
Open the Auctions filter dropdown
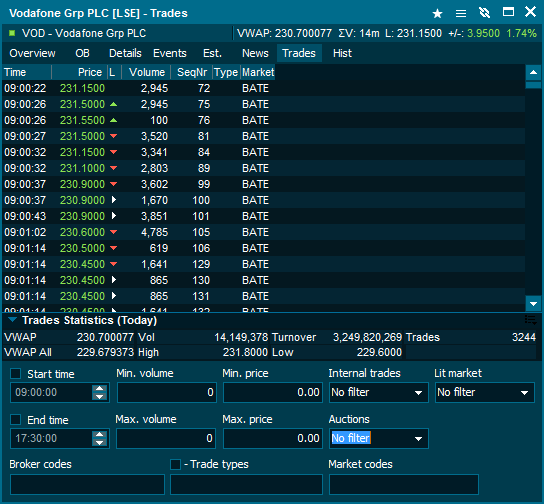pos(379,438)
